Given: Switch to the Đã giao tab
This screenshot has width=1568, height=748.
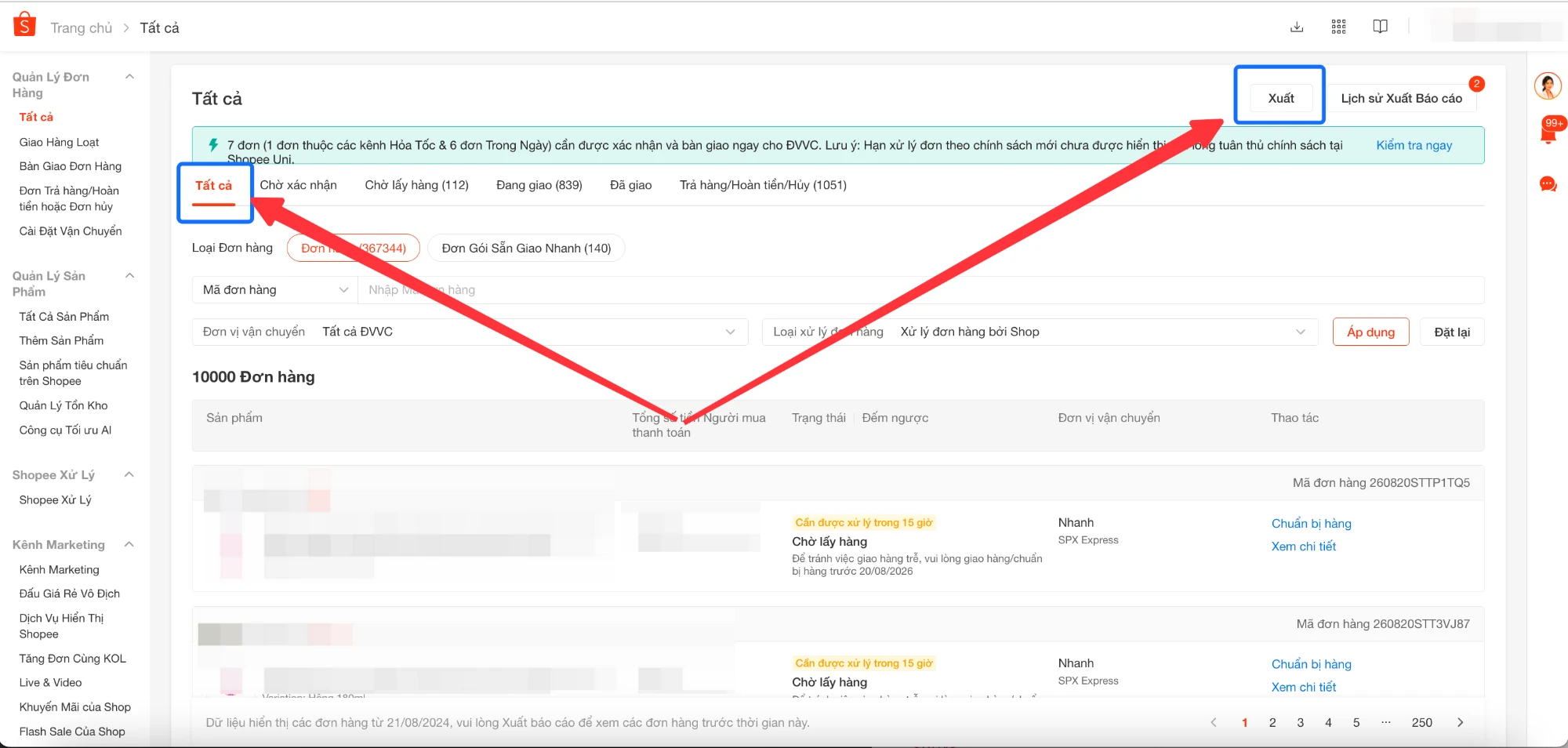Looking at the screenshot, I should [631, 185].
